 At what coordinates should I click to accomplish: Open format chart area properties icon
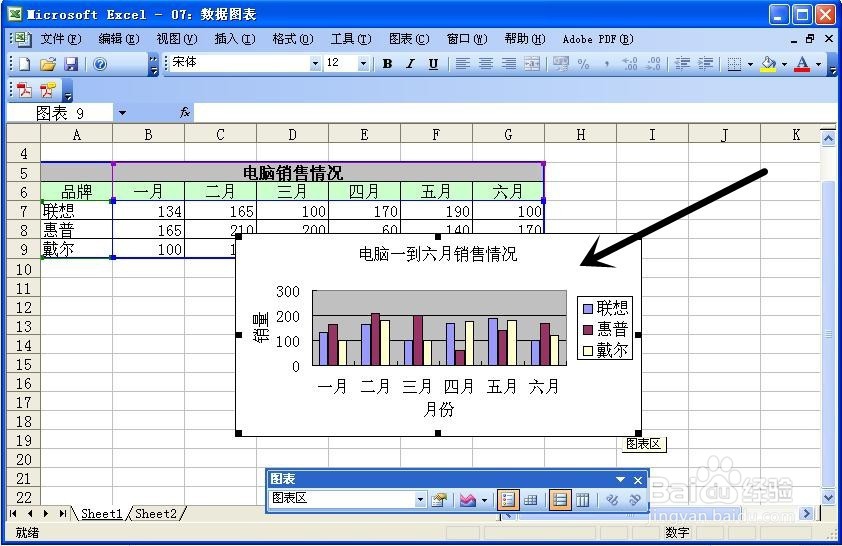[439, 500]
